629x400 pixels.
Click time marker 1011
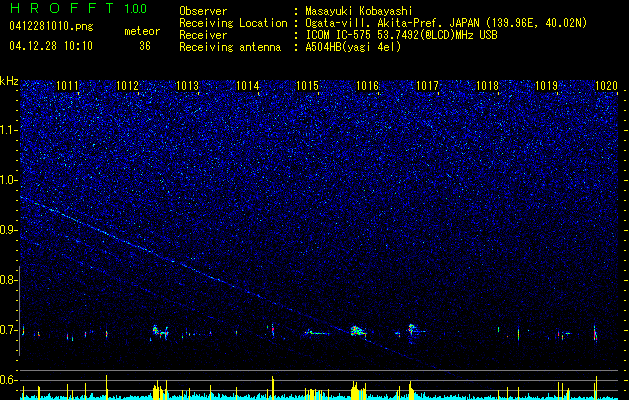pyautogui.click(x=67, y=85)
